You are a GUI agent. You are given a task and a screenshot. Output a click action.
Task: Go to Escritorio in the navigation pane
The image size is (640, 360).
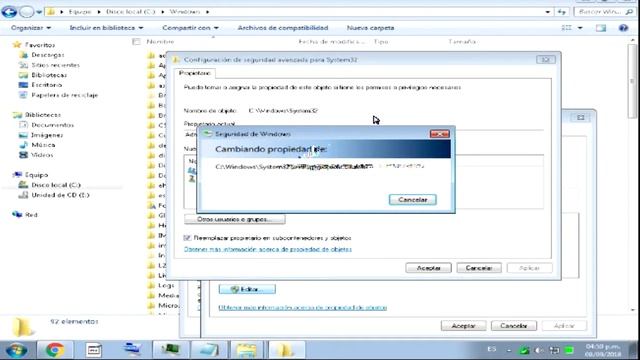[x=47, y=85]
